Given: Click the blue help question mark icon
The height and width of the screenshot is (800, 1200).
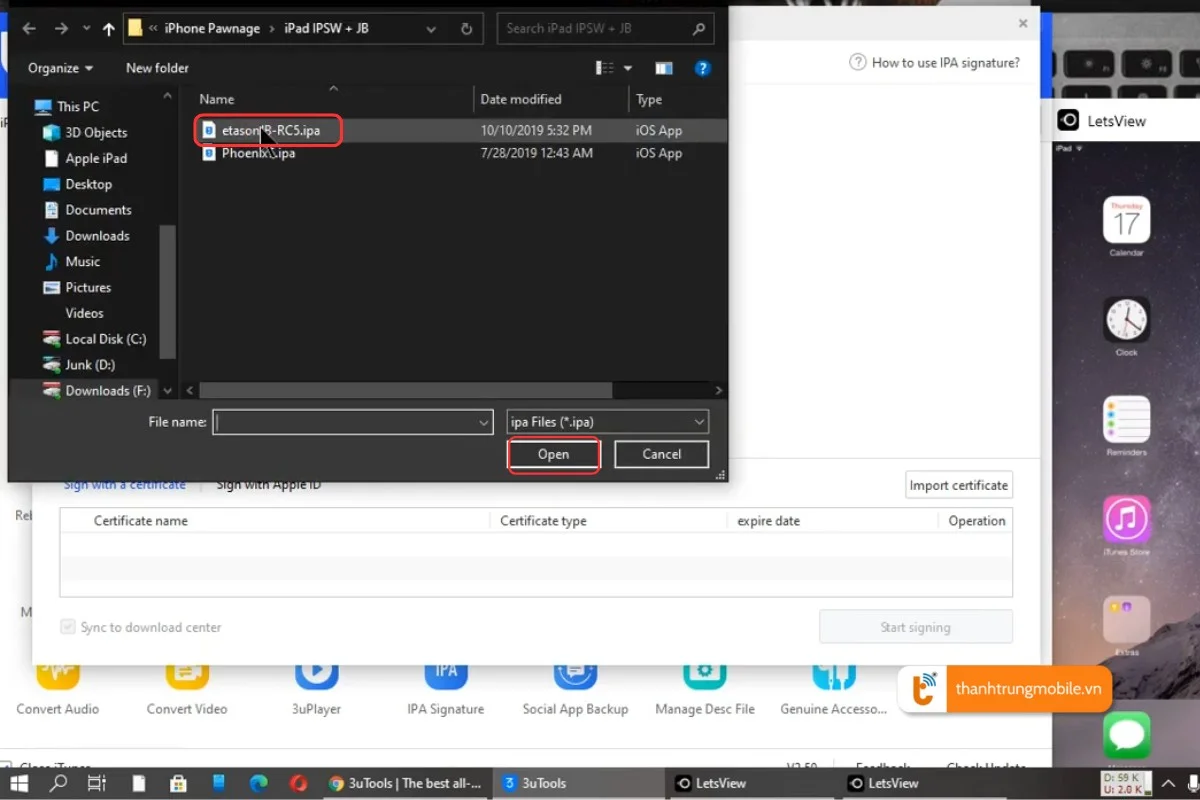Looking at the screenshot, I should click(x=702, y=68).
